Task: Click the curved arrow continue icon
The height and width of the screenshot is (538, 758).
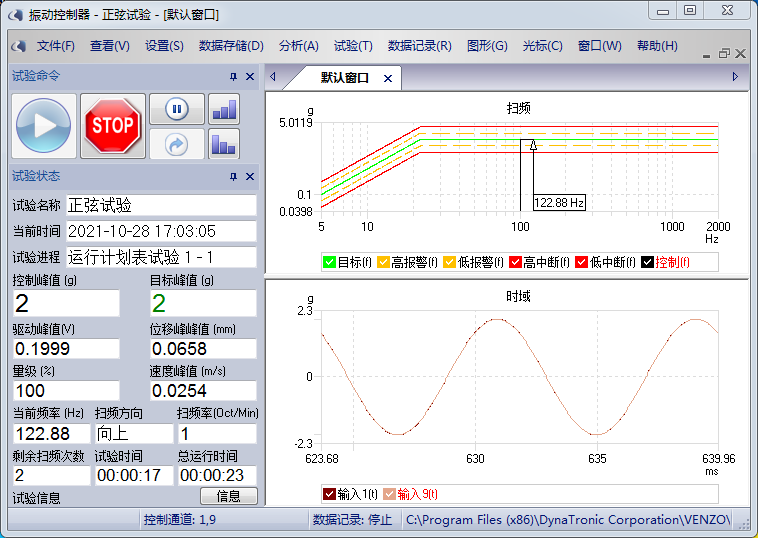Action: tap(177, 144)
